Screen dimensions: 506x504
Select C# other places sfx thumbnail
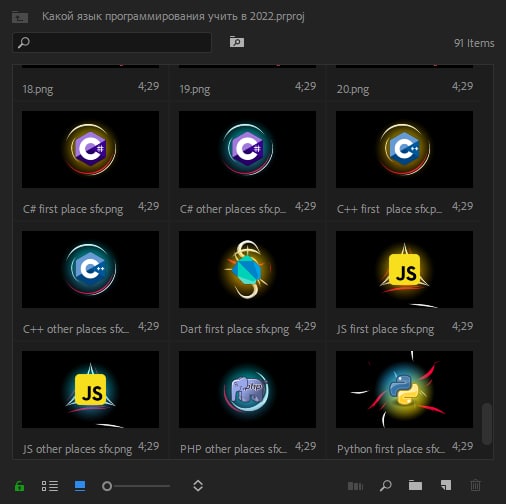click(247, 149)
